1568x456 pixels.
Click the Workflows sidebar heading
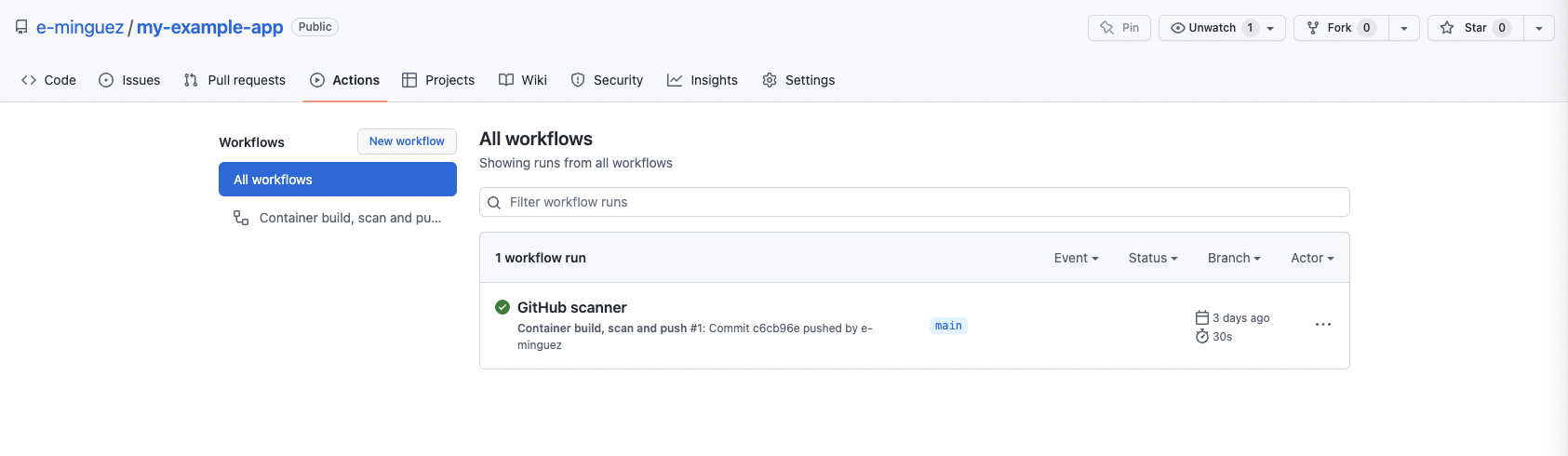[251, 142]
